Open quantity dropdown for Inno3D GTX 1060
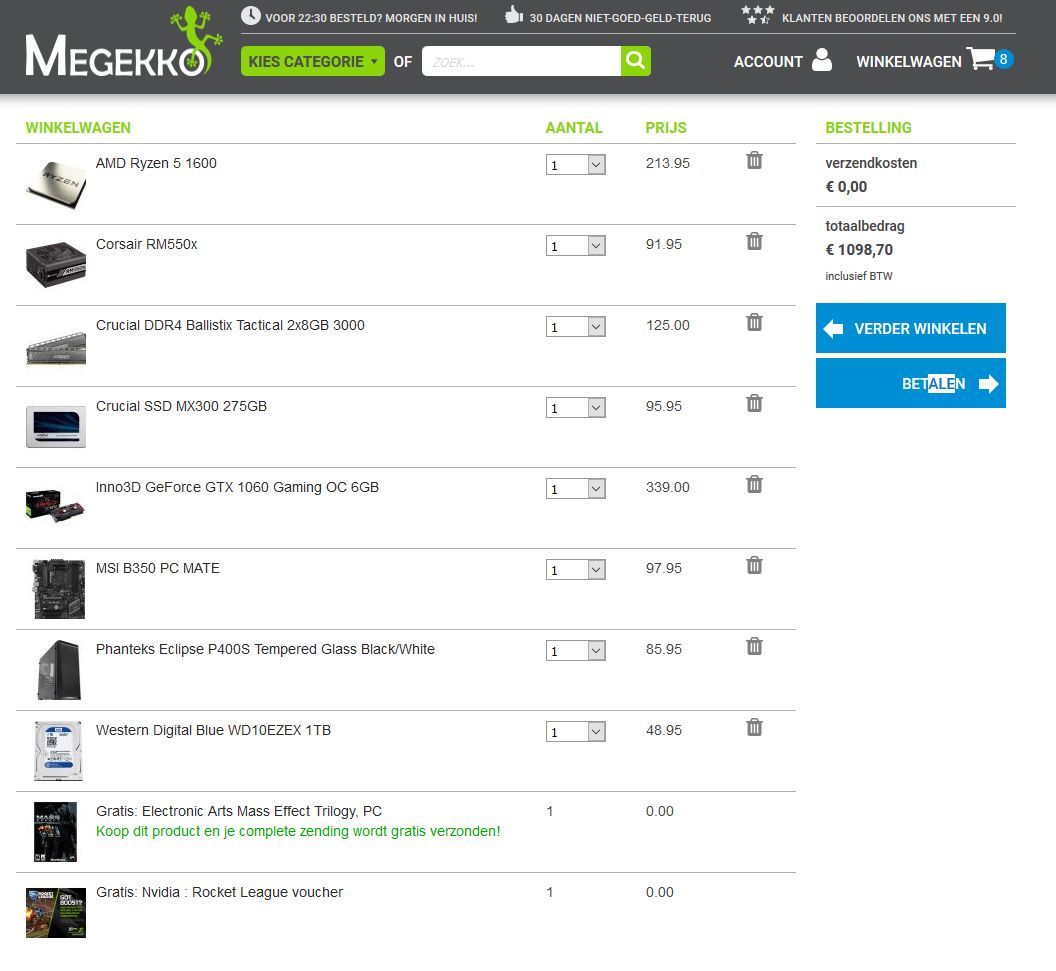The height and width of the screenshot is (971, 1056). pos(576,489)
